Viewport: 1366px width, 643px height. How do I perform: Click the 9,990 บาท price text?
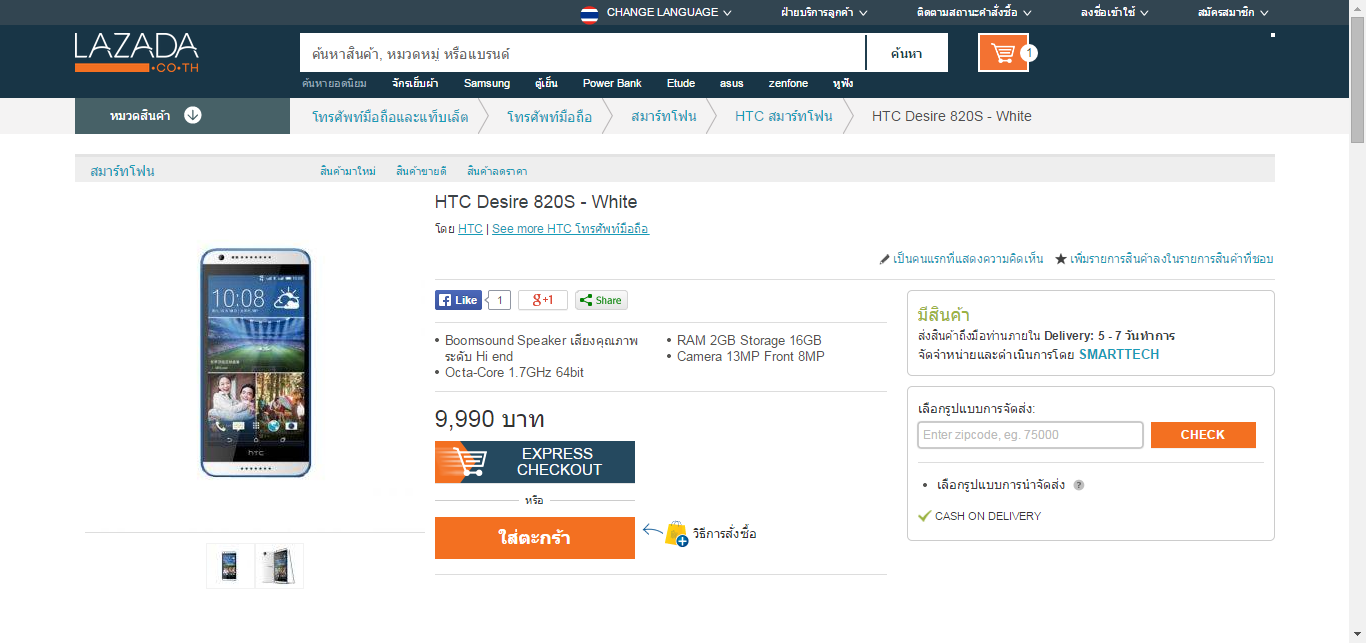pyautogui.click(x=490, y=419)
